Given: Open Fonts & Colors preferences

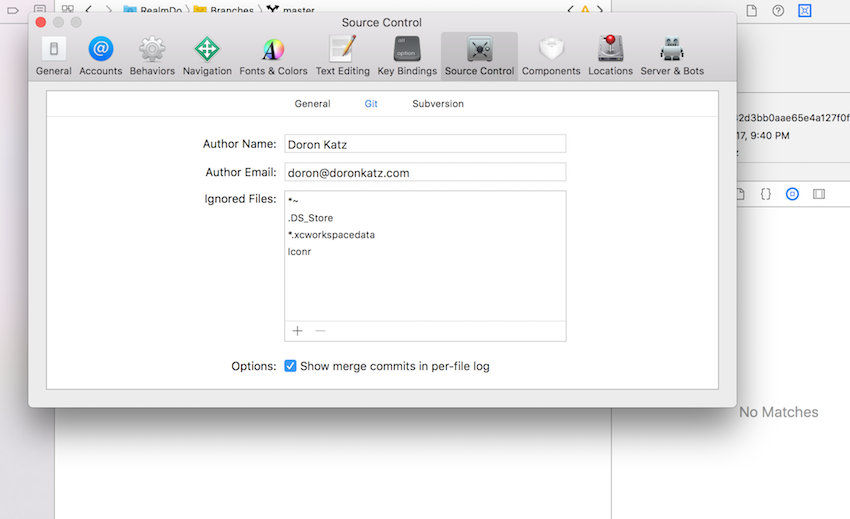Looking at the screenshot, I should click(273, 56).
